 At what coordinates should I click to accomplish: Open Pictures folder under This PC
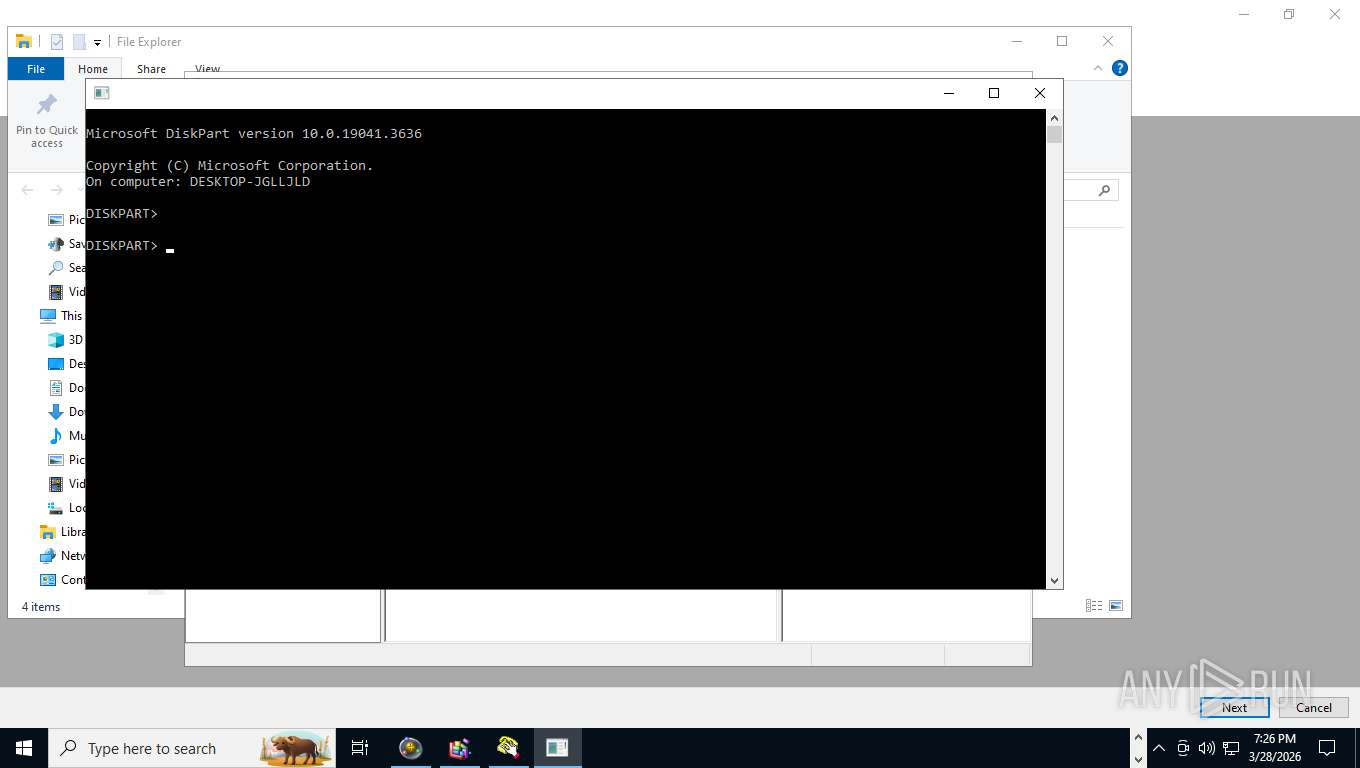click(x=66, y=460)
